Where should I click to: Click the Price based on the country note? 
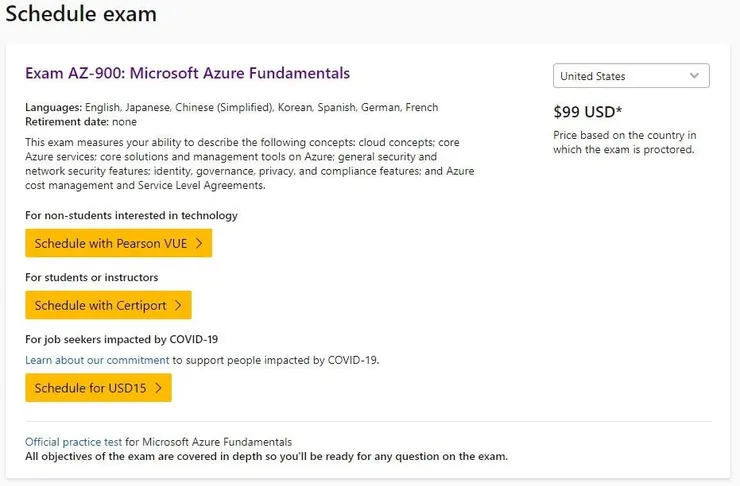coord(624,142)
